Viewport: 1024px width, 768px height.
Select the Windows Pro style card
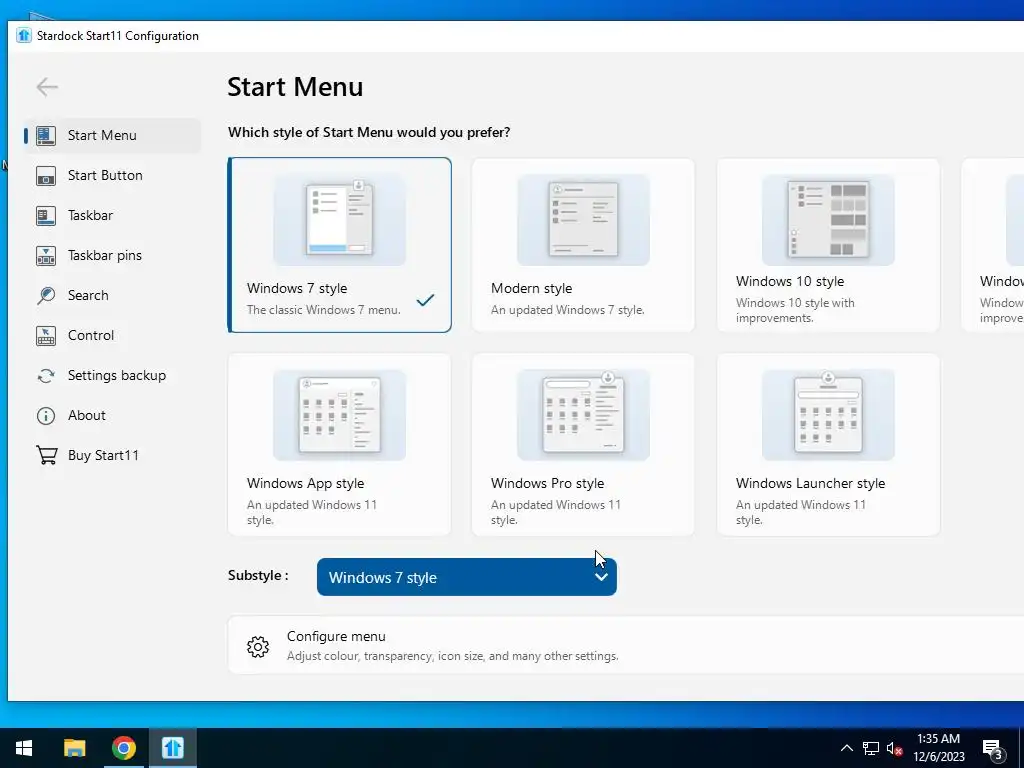coord(583,445)
